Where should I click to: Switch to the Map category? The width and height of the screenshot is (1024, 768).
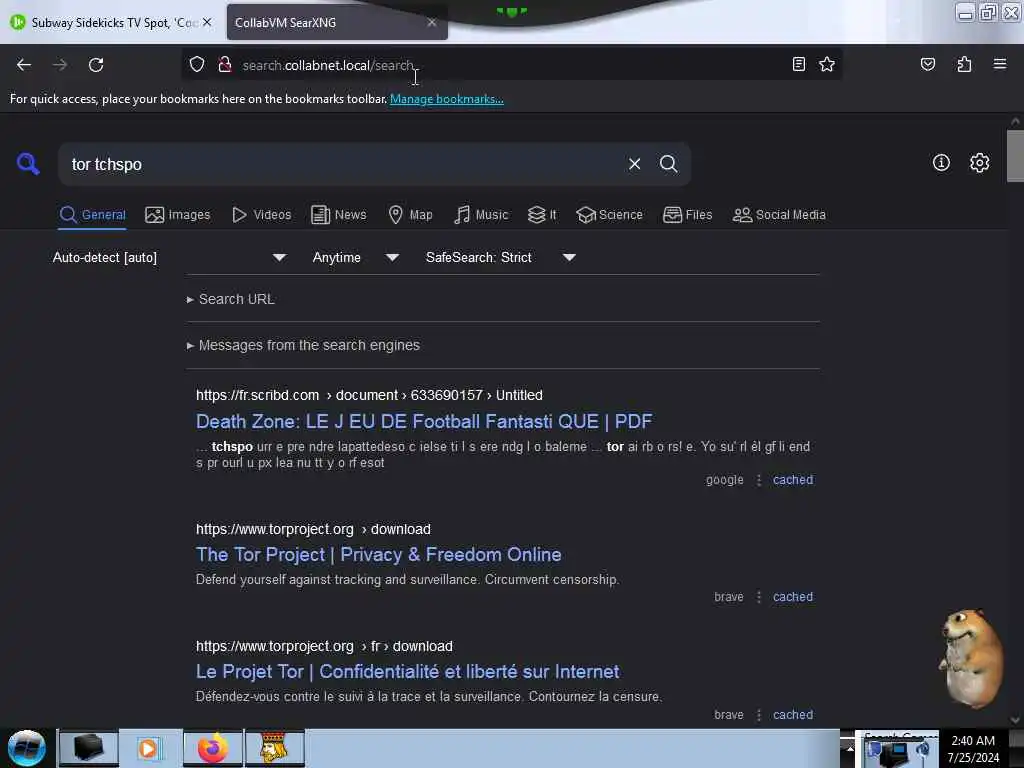pos(410,215)
